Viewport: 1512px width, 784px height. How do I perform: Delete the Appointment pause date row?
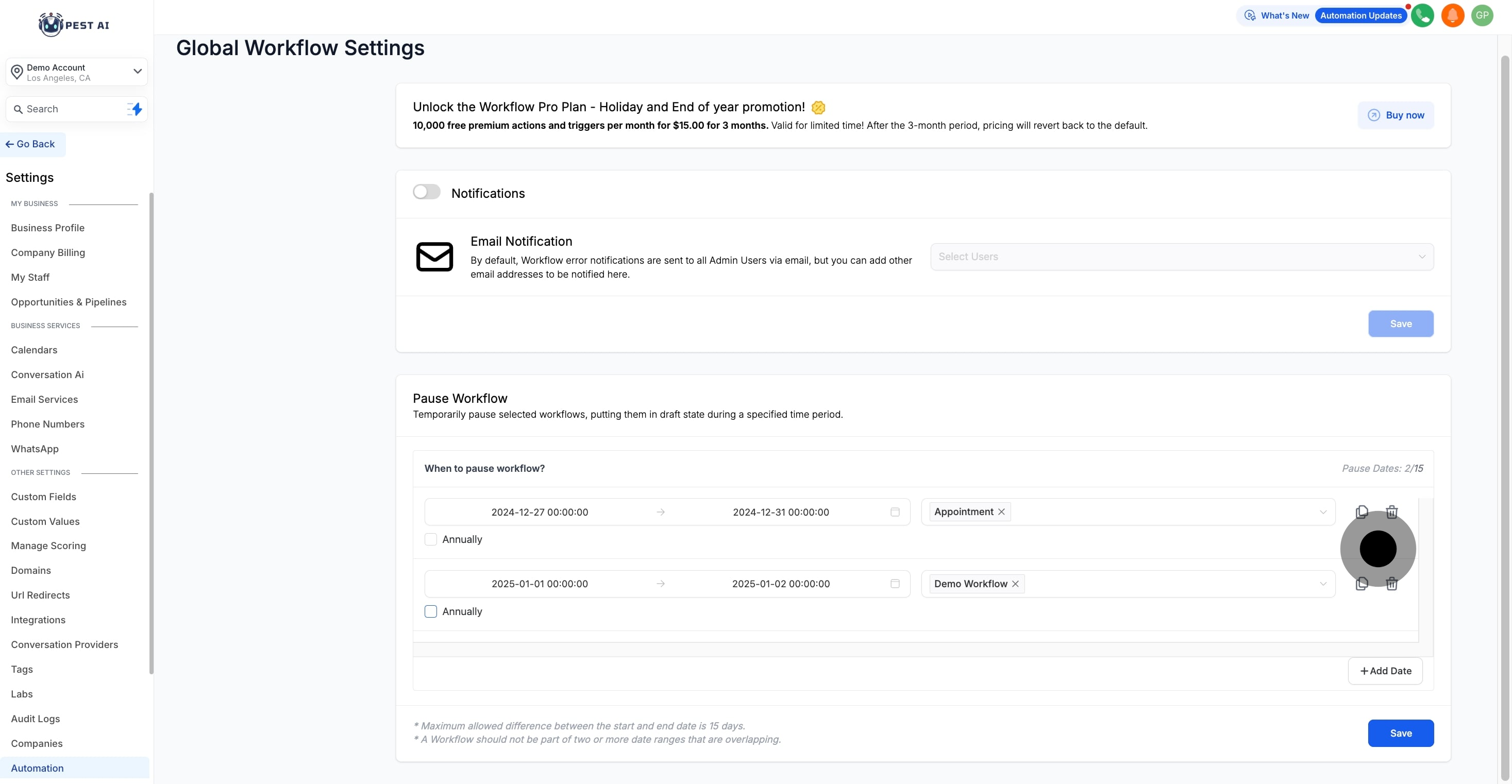(x=1391, y=512)
